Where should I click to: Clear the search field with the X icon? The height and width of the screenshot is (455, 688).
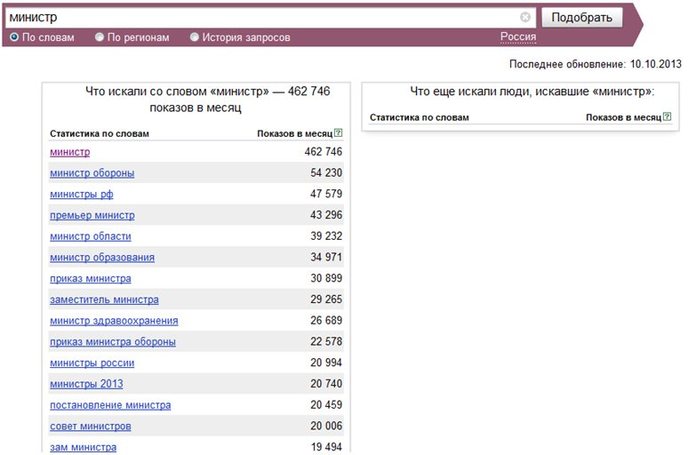(525, 17)
